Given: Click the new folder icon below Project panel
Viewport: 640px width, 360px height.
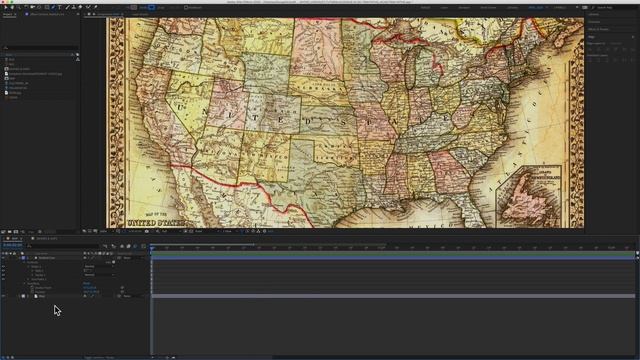Looking at the screenshot, I should 9,231.
